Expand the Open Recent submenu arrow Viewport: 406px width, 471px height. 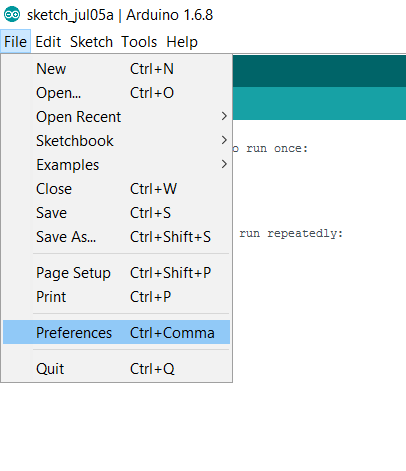pos(224,116)
